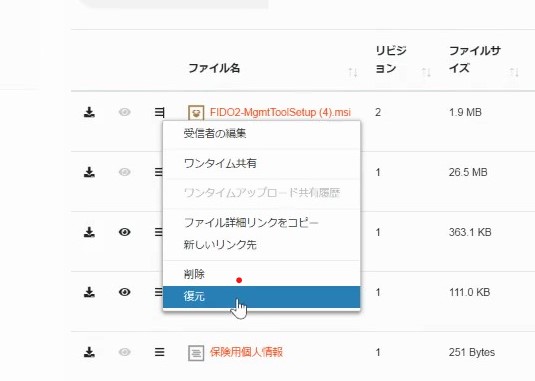535x381 pixels.
Task: Download the 363.1 KB file
Action: tap(89, 232)
